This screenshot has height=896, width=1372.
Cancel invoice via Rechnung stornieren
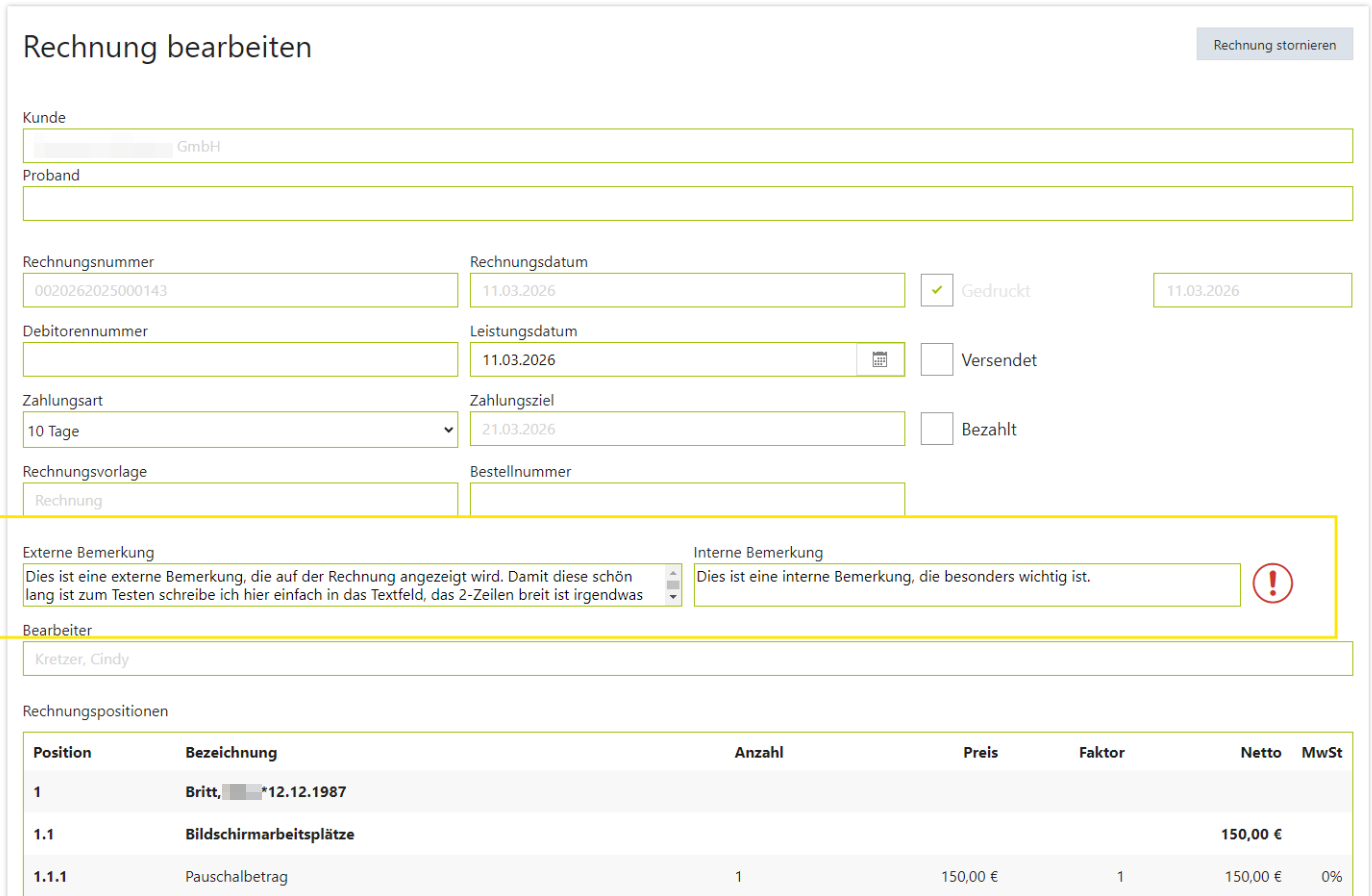pyautogui.click(x=1275, y=45)
